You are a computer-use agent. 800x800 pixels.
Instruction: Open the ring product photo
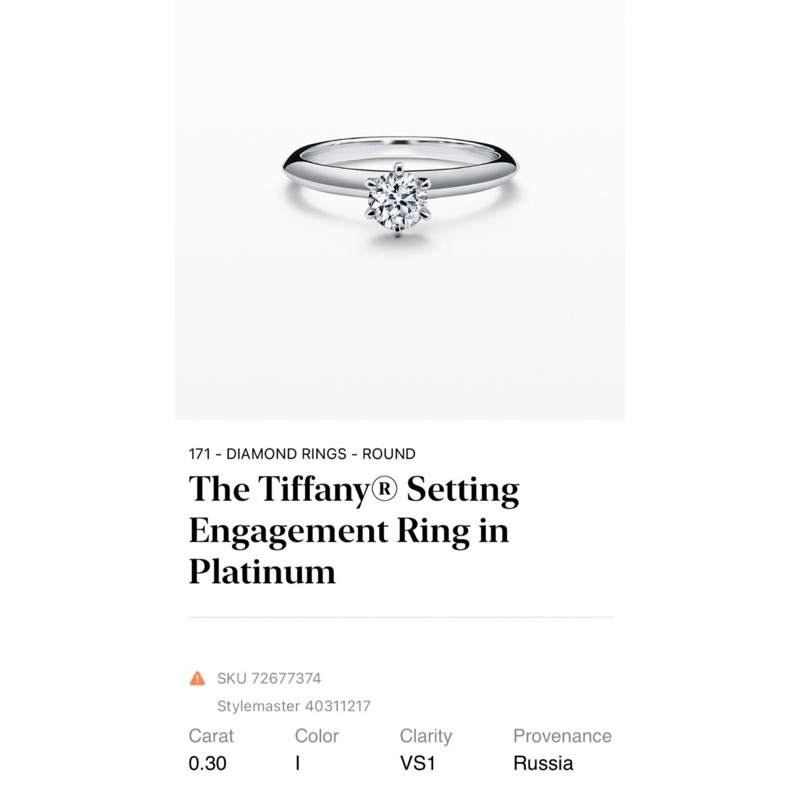tap(400, 210)
